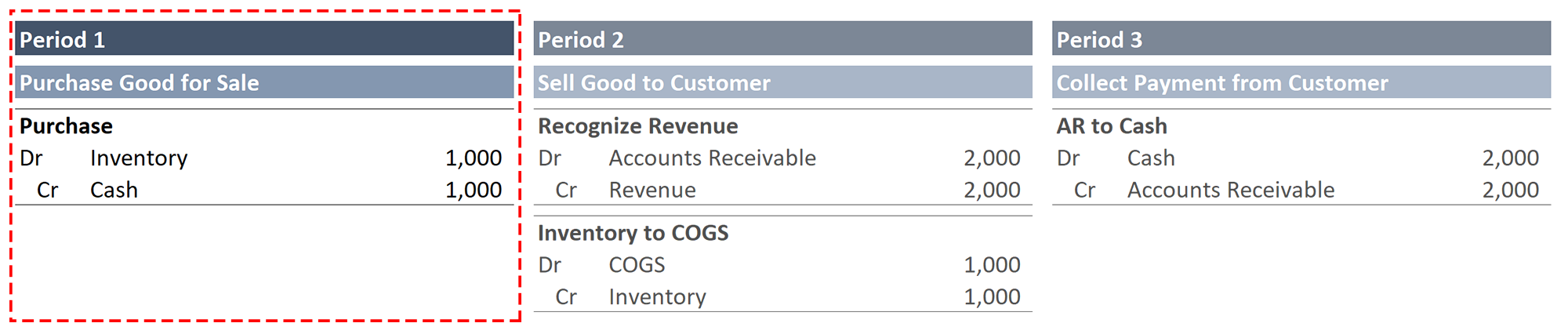1568x334 pixels.
Task: Select the Dr Cash line in Period 3
Action: click(x=1301, y=158)
